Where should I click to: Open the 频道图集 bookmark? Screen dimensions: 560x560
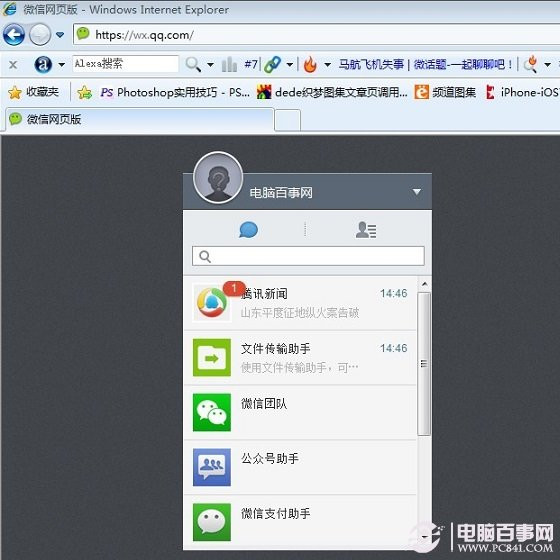click(x=445, y=92)
